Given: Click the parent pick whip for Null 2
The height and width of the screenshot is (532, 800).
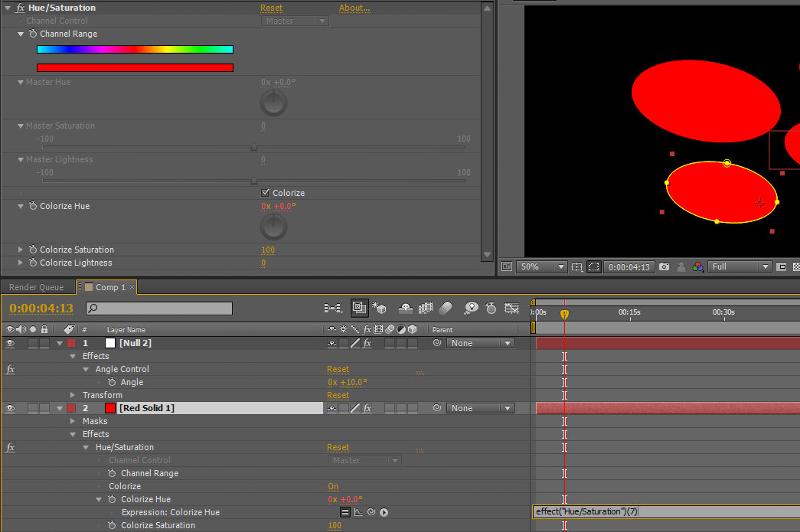Looking at the screenshot, I should click(x=437, y=343).
